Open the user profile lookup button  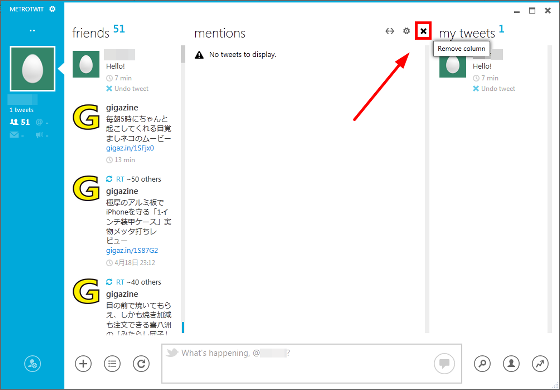tap(511, 364)
